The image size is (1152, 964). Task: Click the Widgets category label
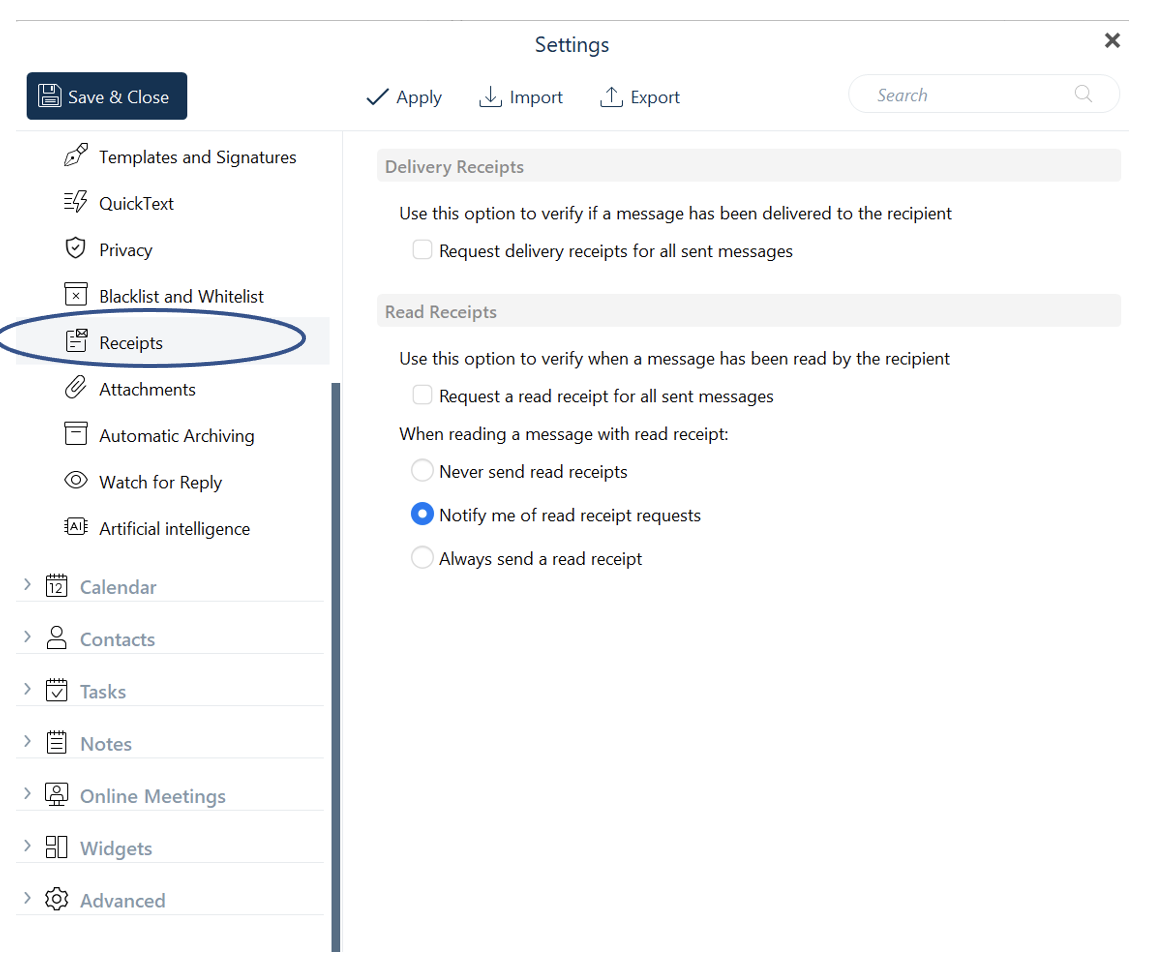116,848
